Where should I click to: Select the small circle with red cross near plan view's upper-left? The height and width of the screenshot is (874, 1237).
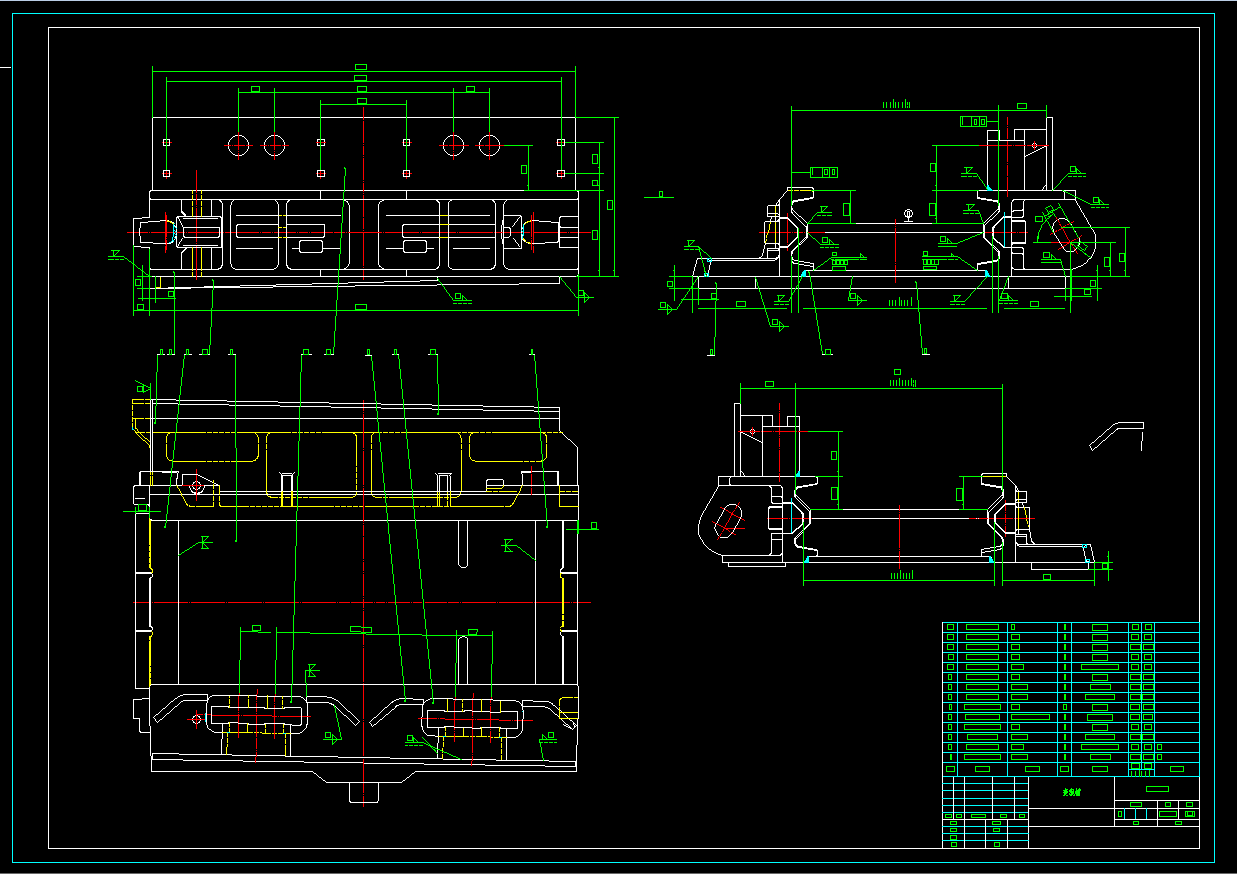197,486
